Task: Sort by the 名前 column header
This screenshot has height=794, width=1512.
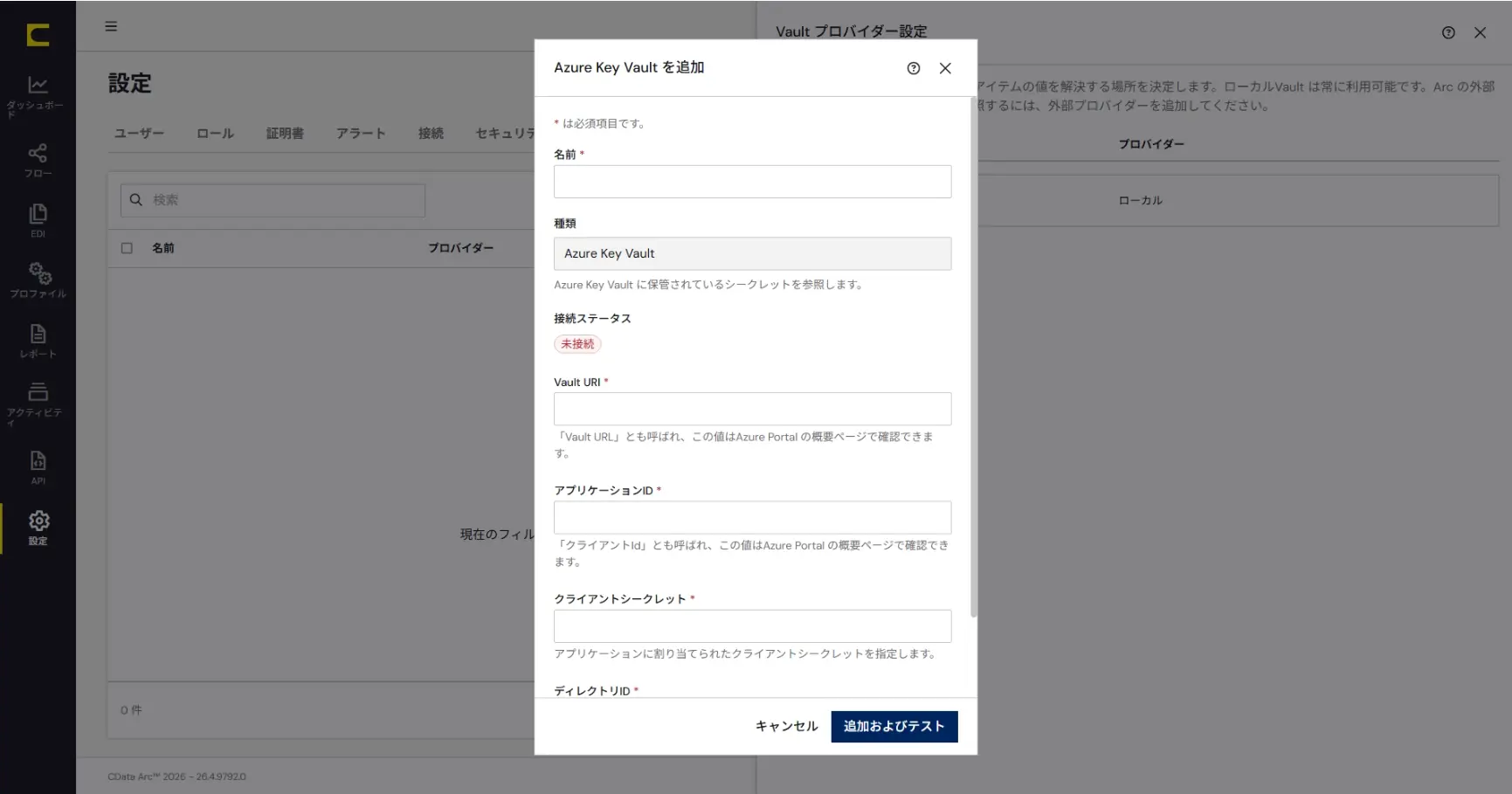Action: point(163,248)
